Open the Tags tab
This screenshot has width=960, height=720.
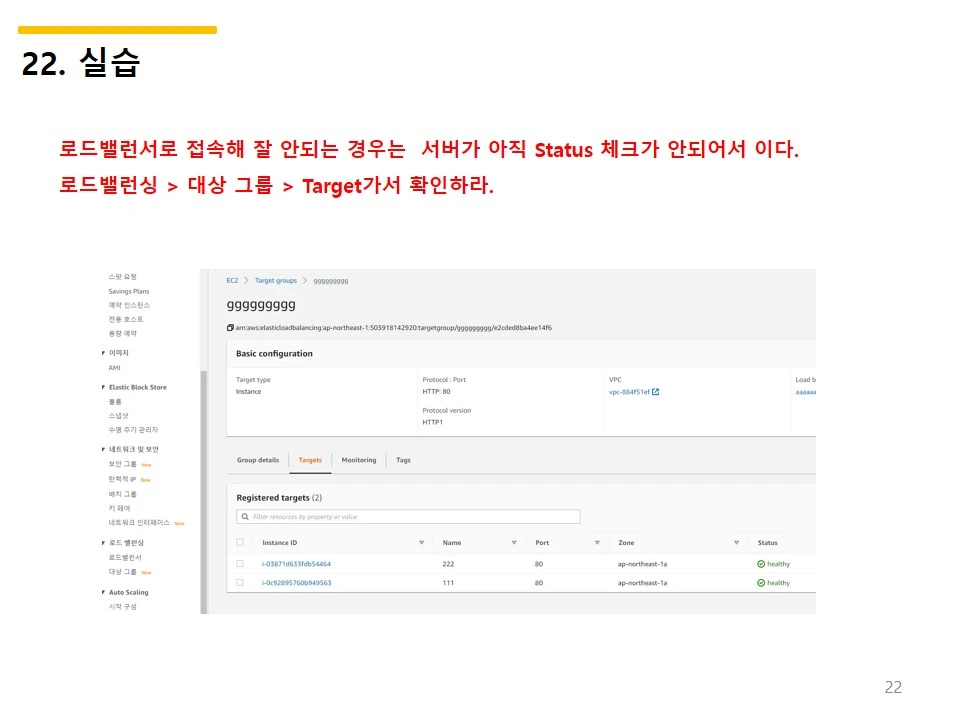403,460
